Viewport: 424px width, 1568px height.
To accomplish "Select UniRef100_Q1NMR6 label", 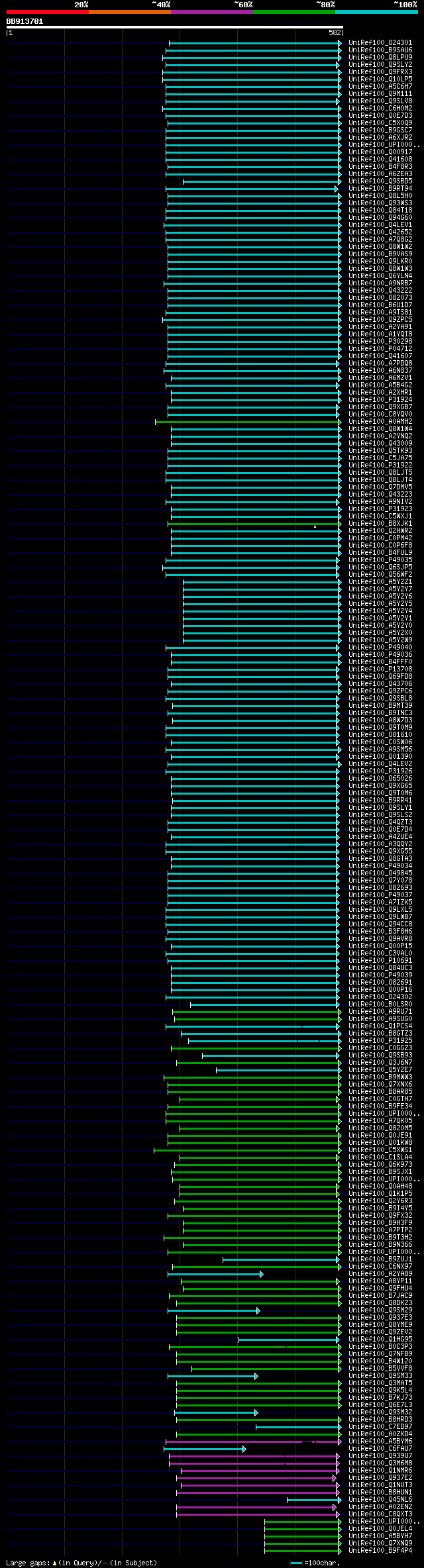I will pos(380,1471).
